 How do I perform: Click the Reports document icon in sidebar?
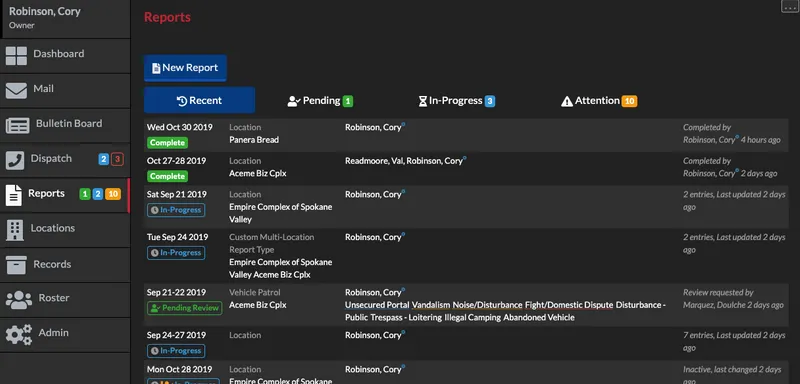[14, 195]
